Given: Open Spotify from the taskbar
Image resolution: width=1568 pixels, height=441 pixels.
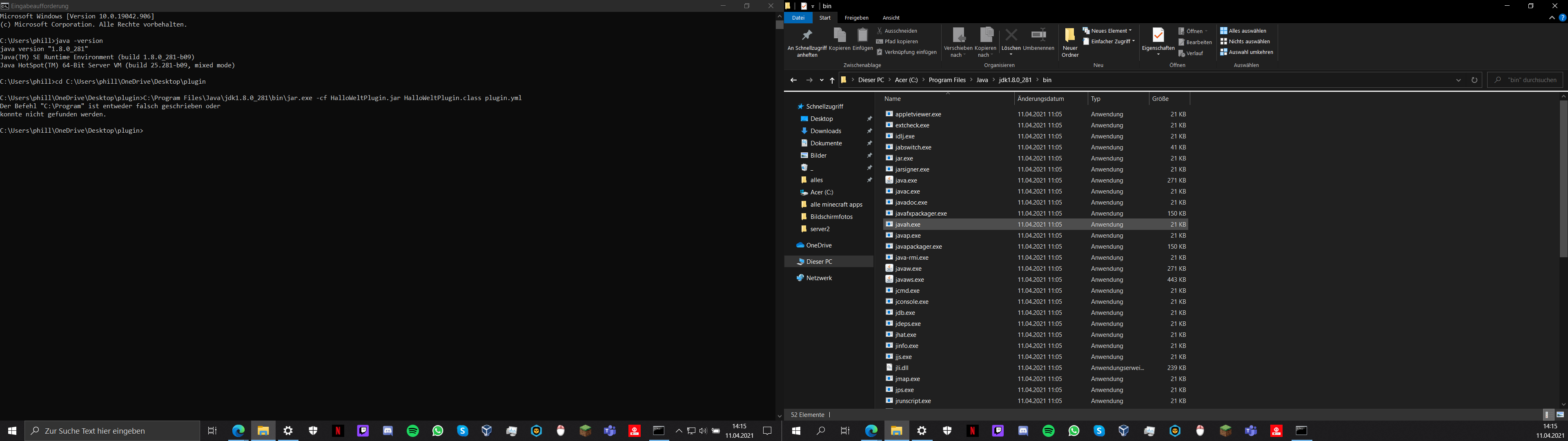Looking at the screenshot, I should pos(413,431).
